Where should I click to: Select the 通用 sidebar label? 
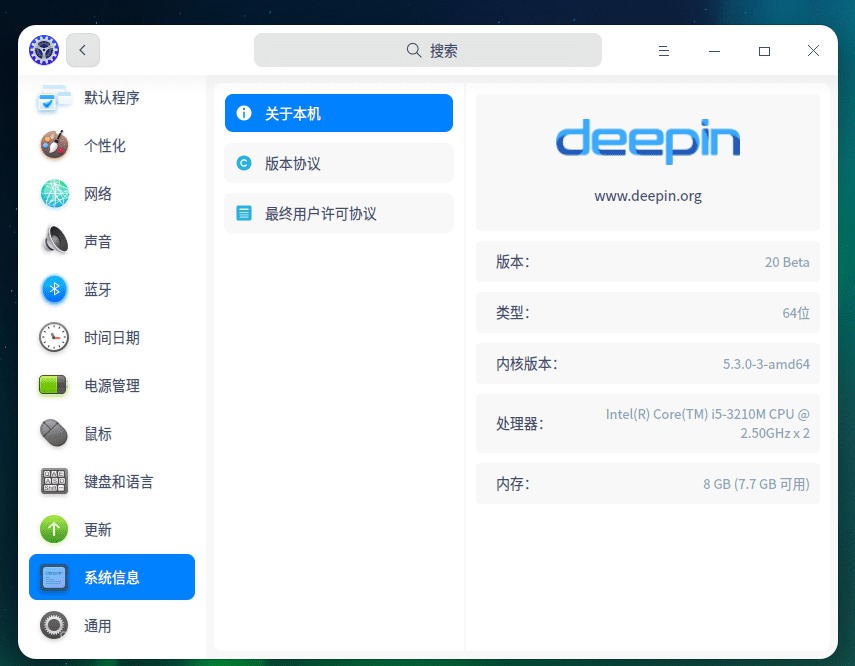tap(98, 626)
